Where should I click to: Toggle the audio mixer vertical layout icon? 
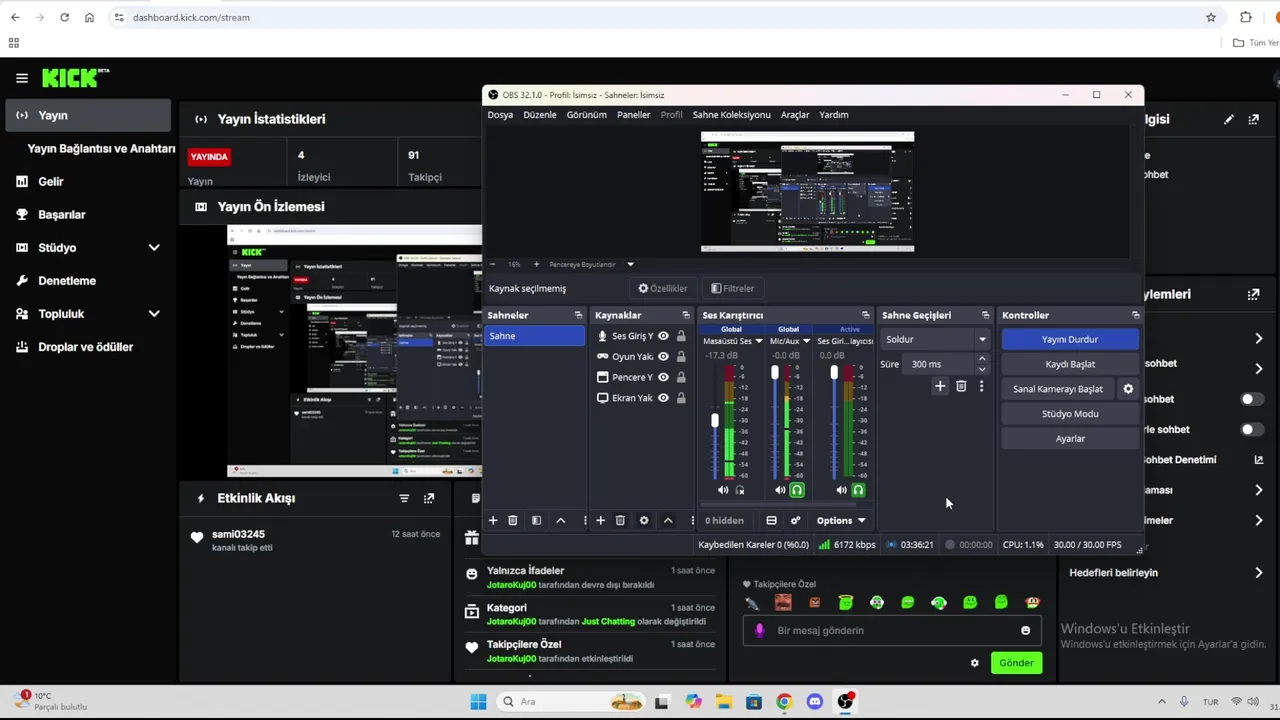tap(771, 520)
